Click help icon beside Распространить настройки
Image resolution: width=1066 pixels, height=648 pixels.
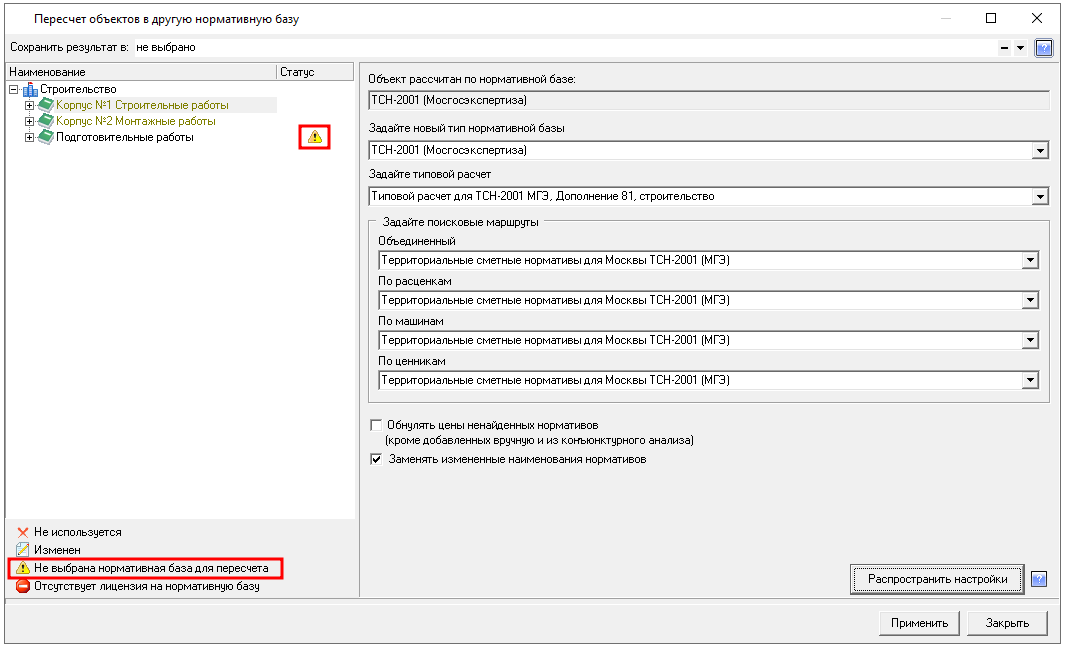point(1038,579)
